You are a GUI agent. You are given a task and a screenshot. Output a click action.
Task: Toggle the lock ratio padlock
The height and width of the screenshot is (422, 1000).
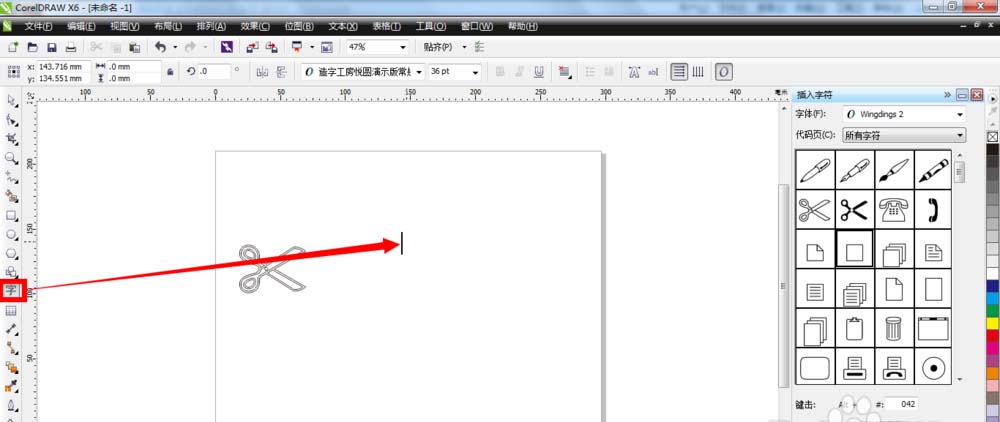pyautogui.click(x=170, y=72)
